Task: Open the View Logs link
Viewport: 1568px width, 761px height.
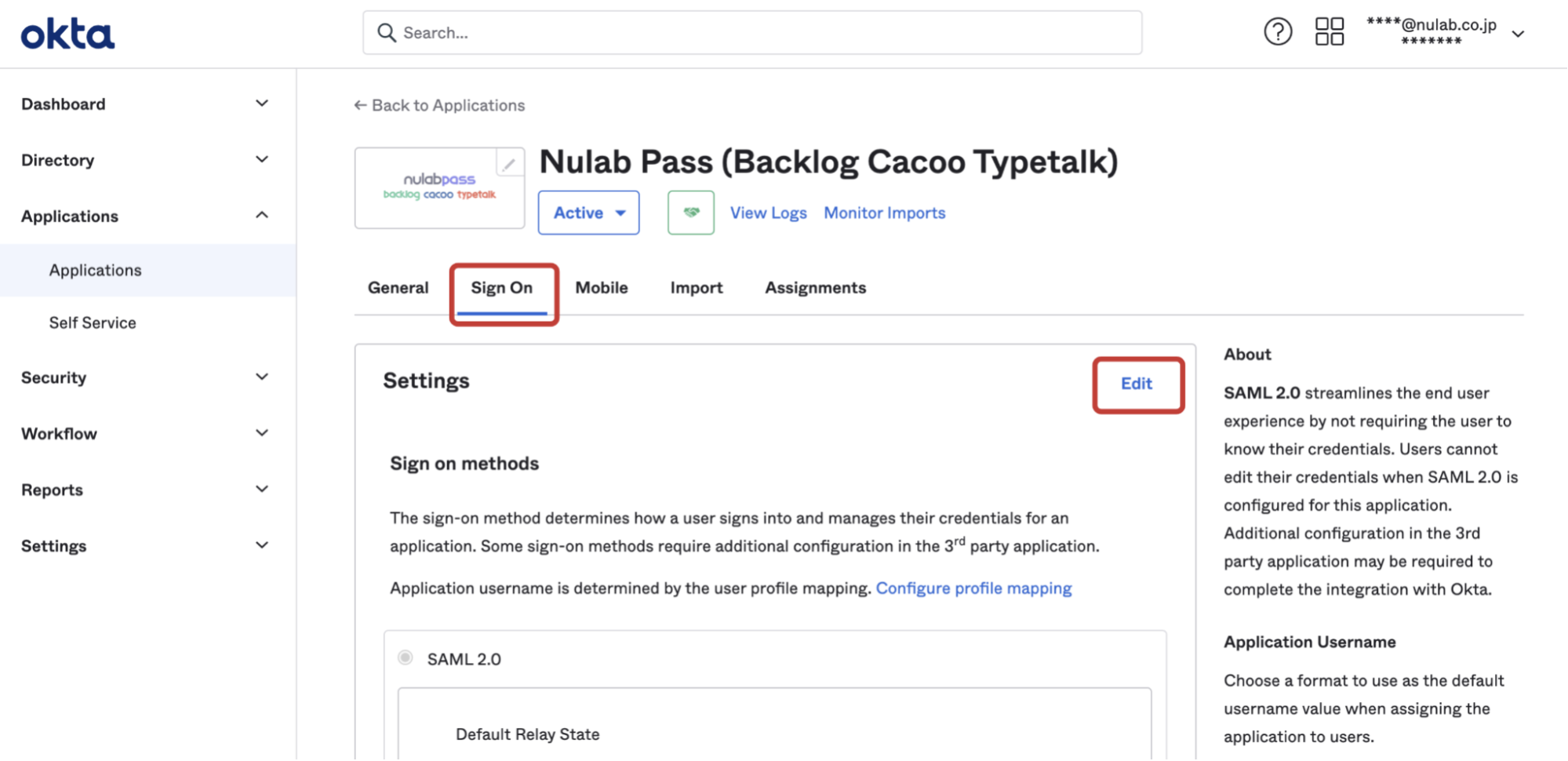Action: (x=769, y=213)
